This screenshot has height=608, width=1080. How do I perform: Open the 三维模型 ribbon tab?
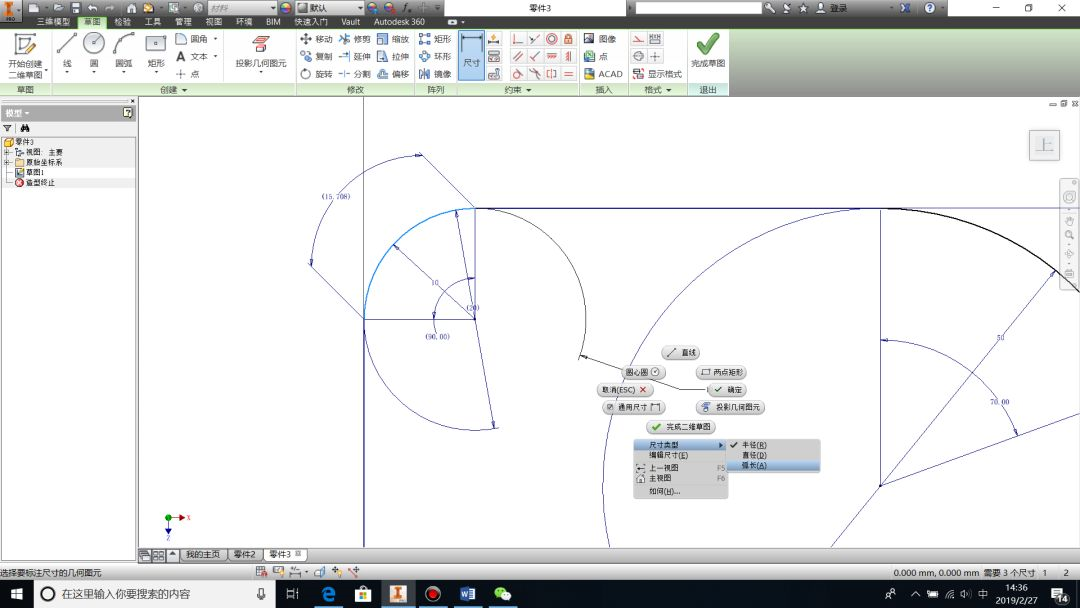(x=53, y=22)
